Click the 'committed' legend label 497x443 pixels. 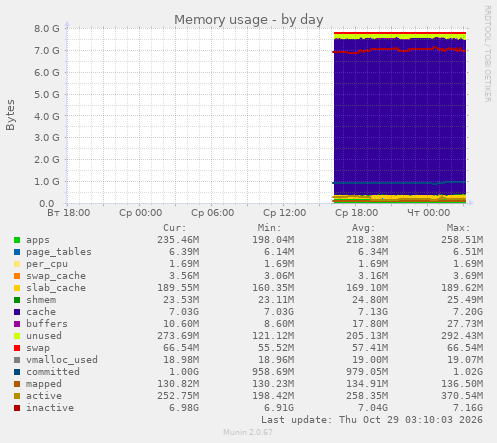pos(53,372)
